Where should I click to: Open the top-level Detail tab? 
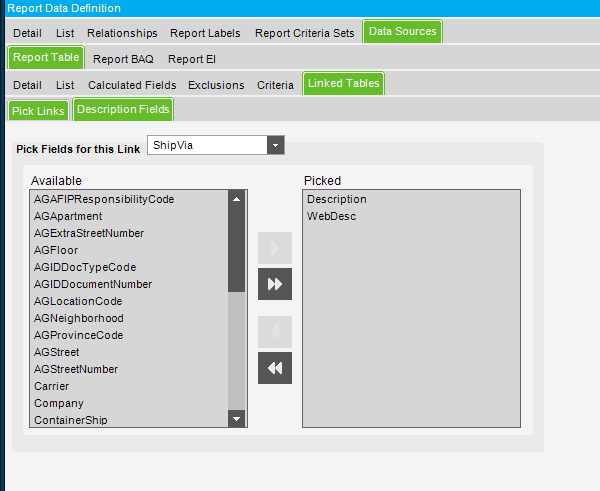pyautogui.click(x=27, y=33)
